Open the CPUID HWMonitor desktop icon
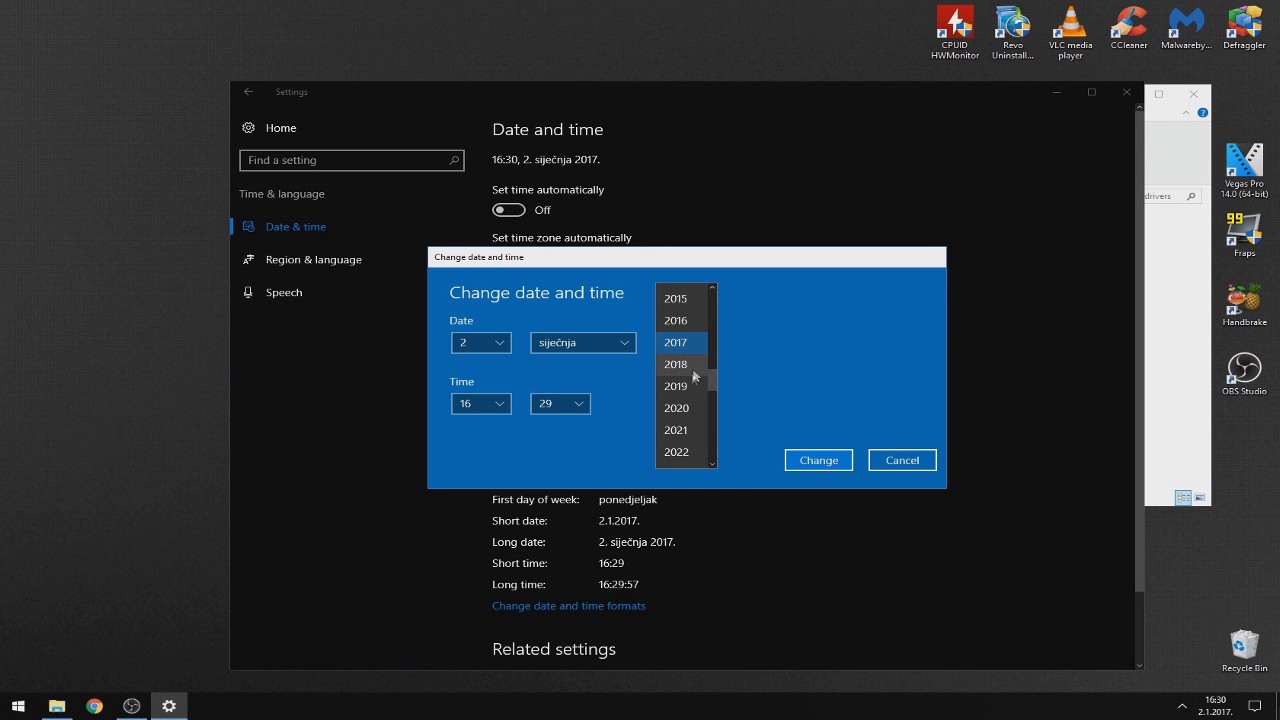The width and height of the screenshot is (1280, 720). click(954, 33)
